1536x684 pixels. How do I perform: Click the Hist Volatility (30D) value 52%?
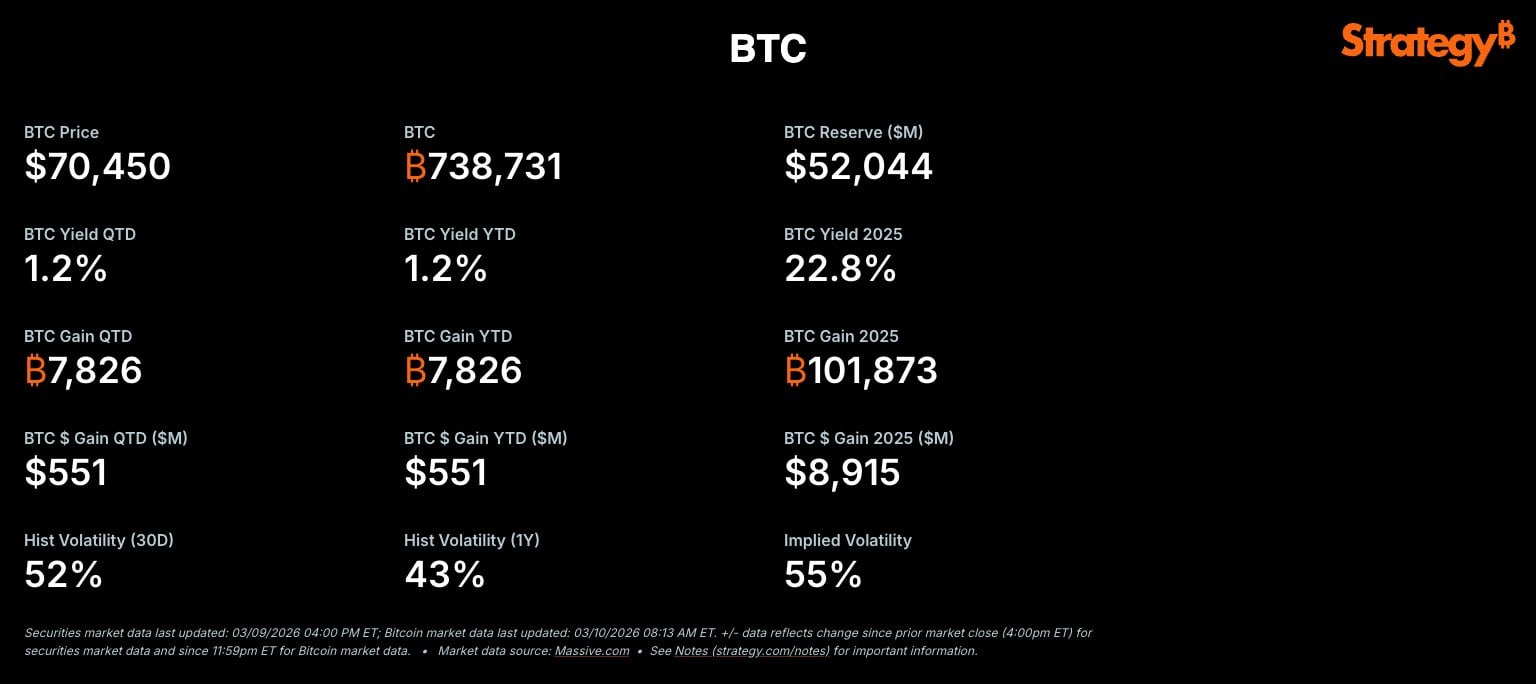pyautogui.click(x=63, y=575)
